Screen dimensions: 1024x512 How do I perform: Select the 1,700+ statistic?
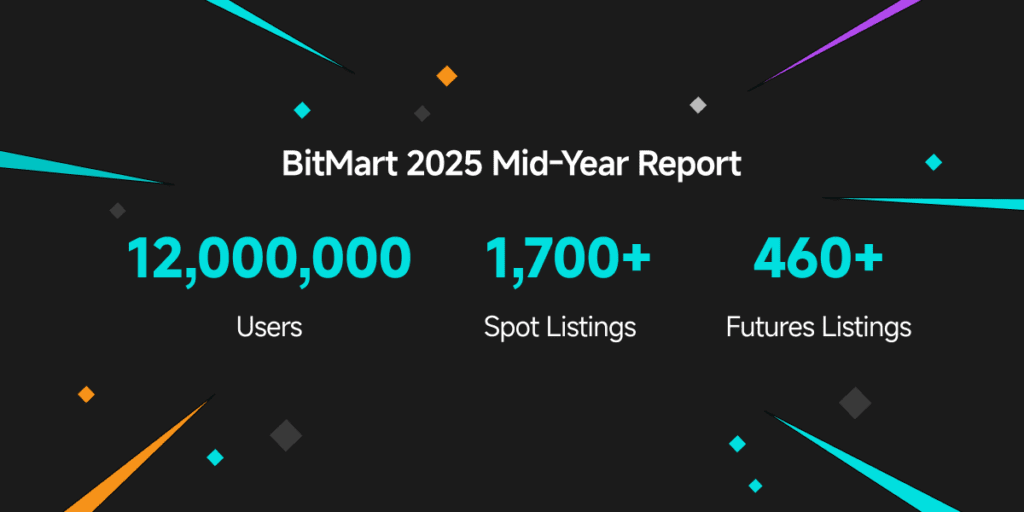568,259
